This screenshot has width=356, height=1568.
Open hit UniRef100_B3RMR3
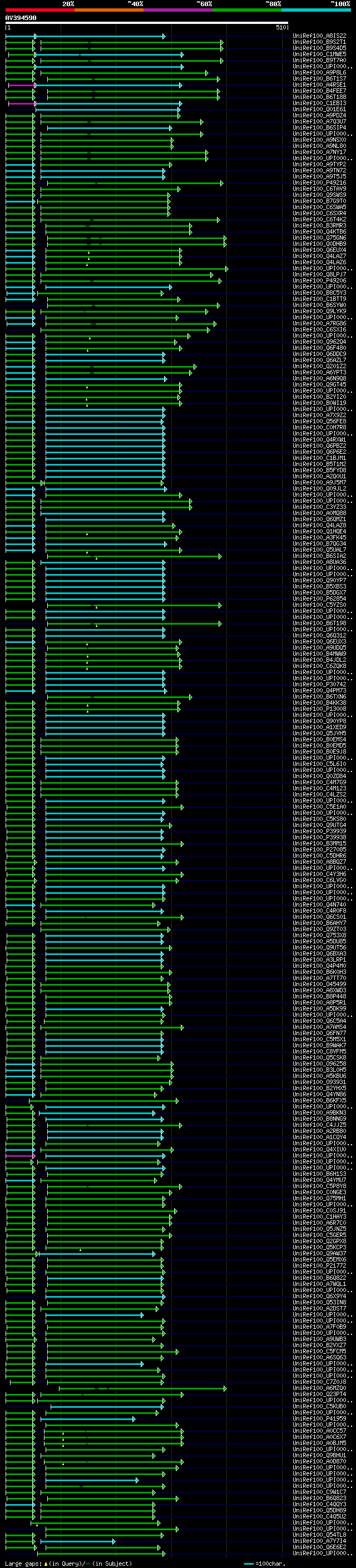pyautogui.click(x=319, y=225)
